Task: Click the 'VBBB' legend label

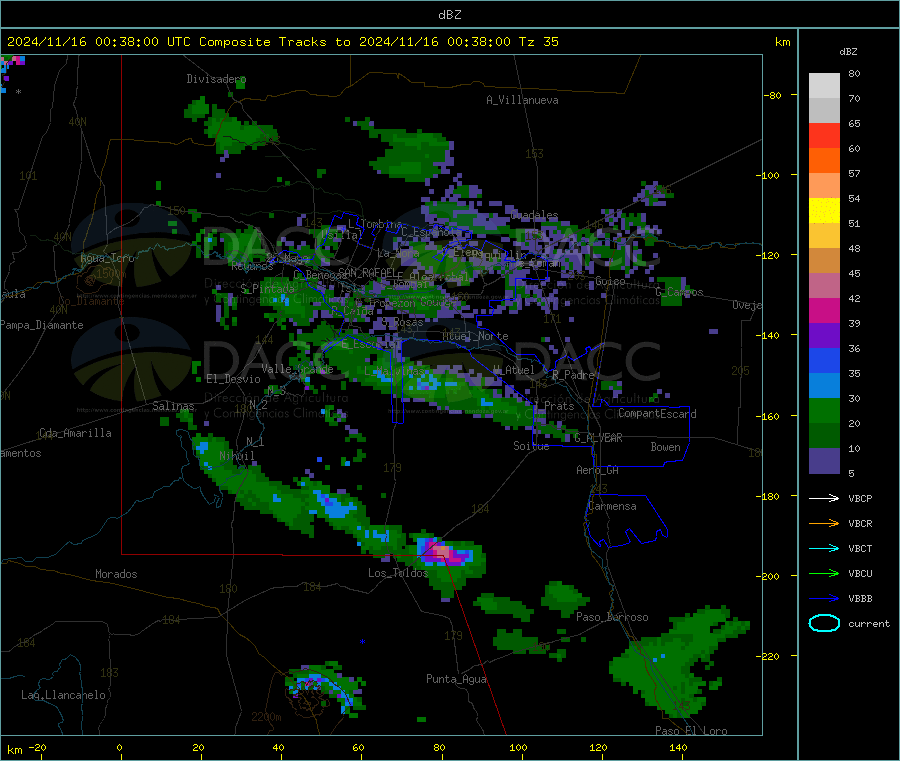Action: (x=860, y=599)
